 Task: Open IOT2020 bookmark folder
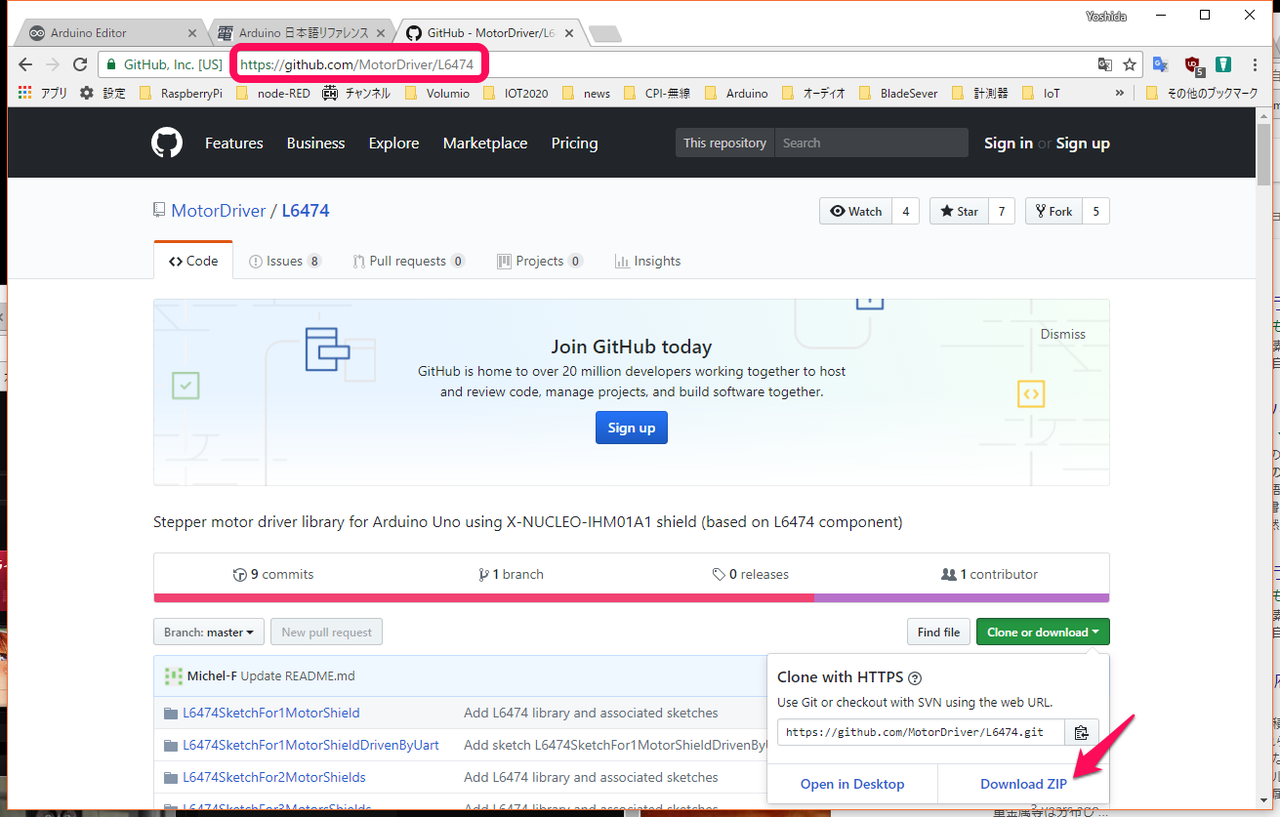[514, 93]
